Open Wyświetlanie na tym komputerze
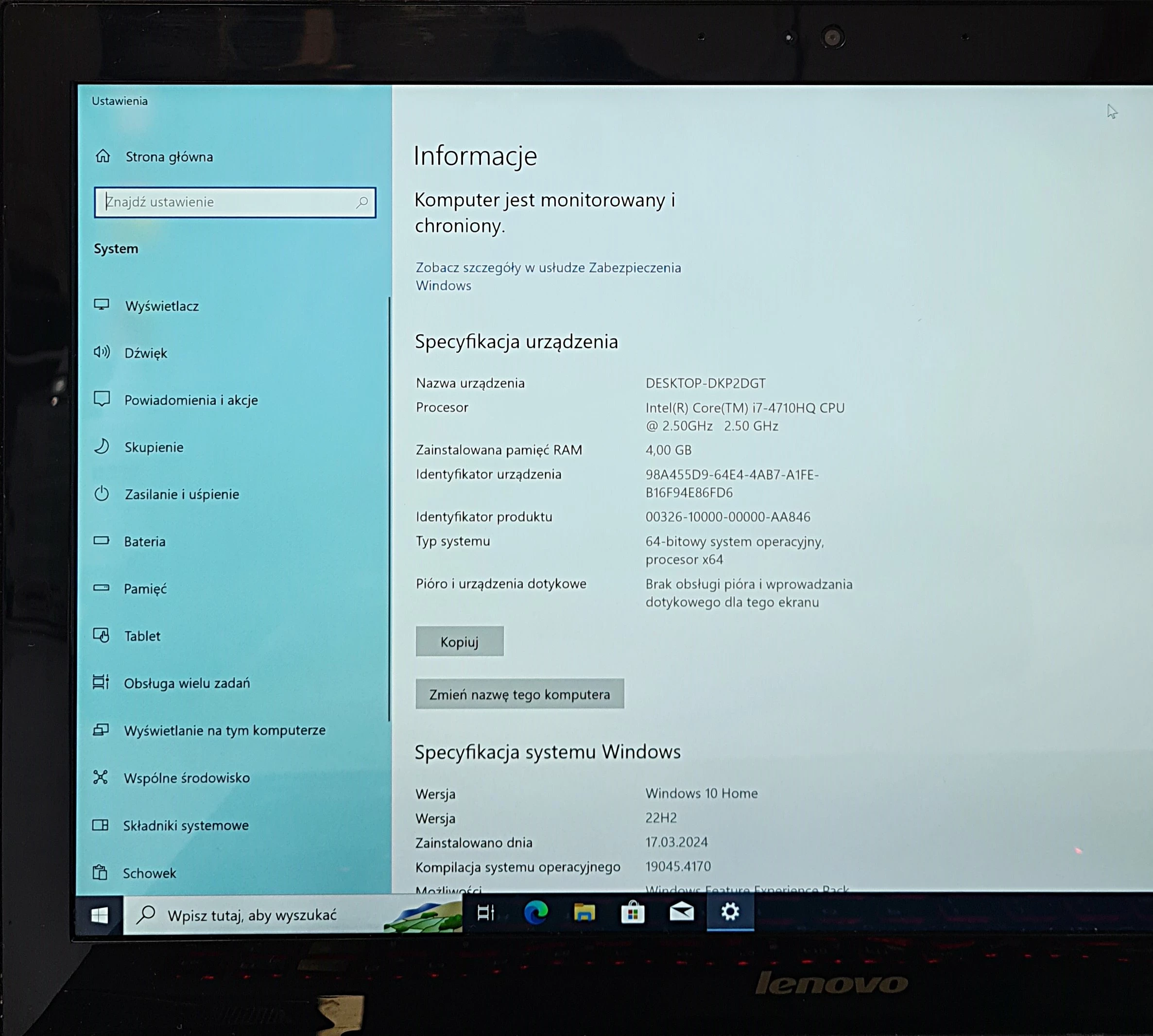Screen dimensions: 1153x1036 pos(225,730)
